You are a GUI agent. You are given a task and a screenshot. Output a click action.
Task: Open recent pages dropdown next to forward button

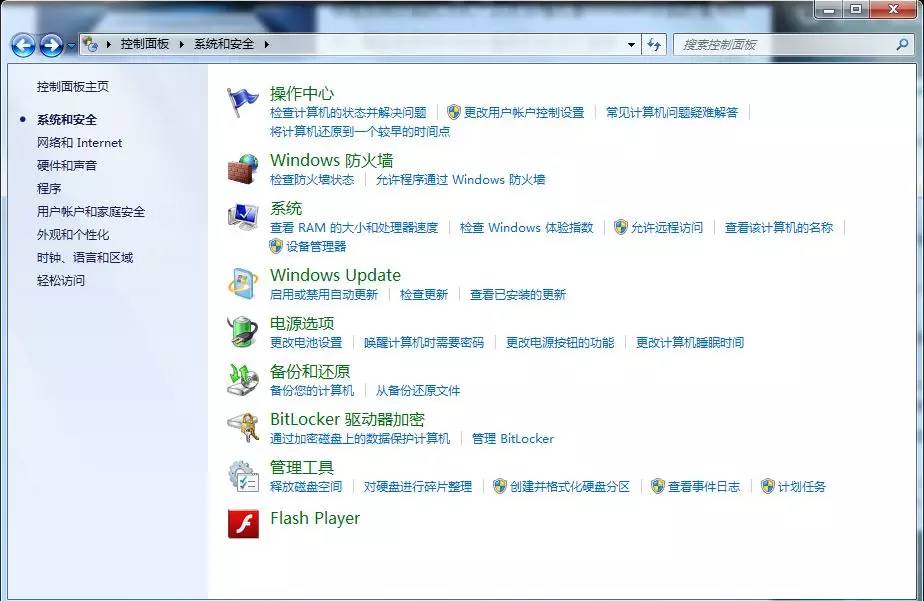pyautogui.click(x=71, y=45)
